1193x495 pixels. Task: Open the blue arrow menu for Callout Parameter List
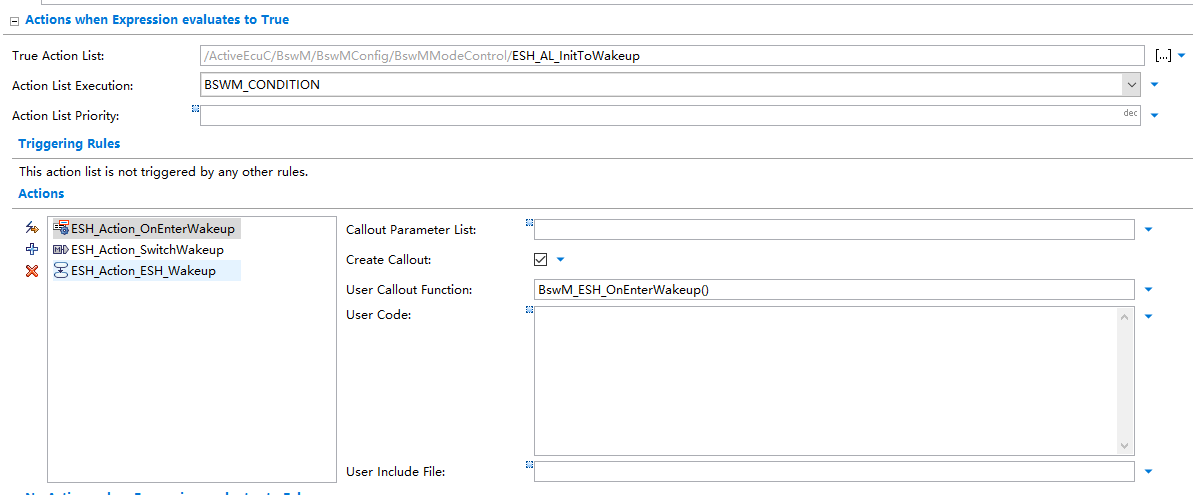pos(1149,229)
